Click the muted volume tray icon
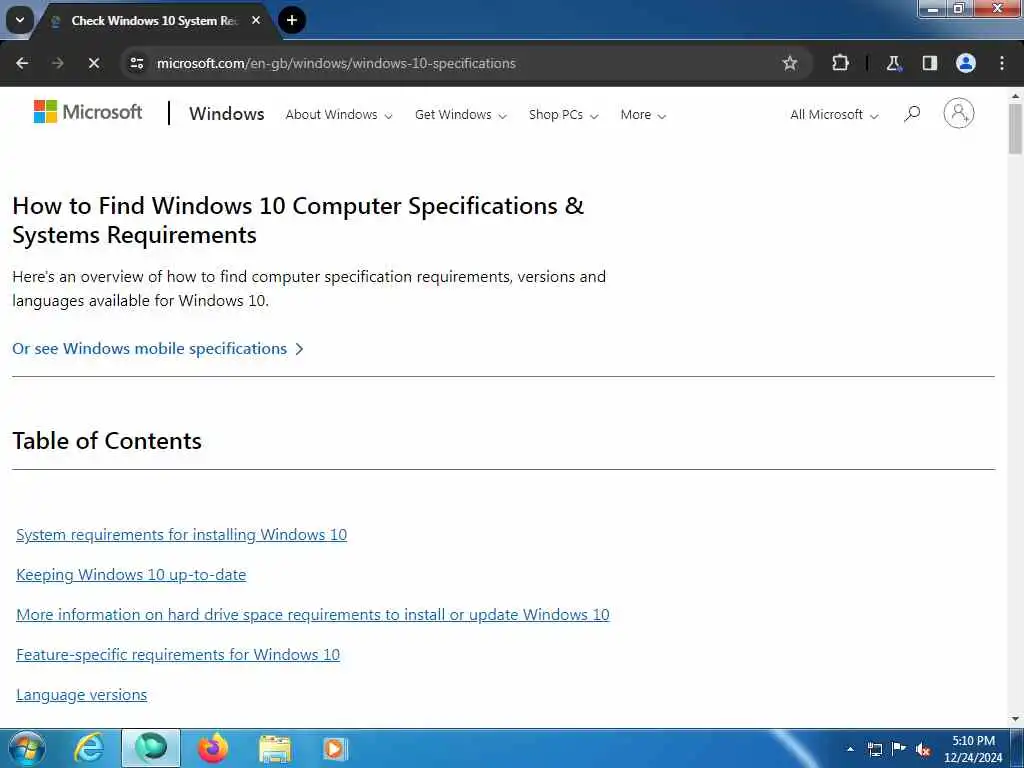The image size is (1024, 768). point(923,749)
